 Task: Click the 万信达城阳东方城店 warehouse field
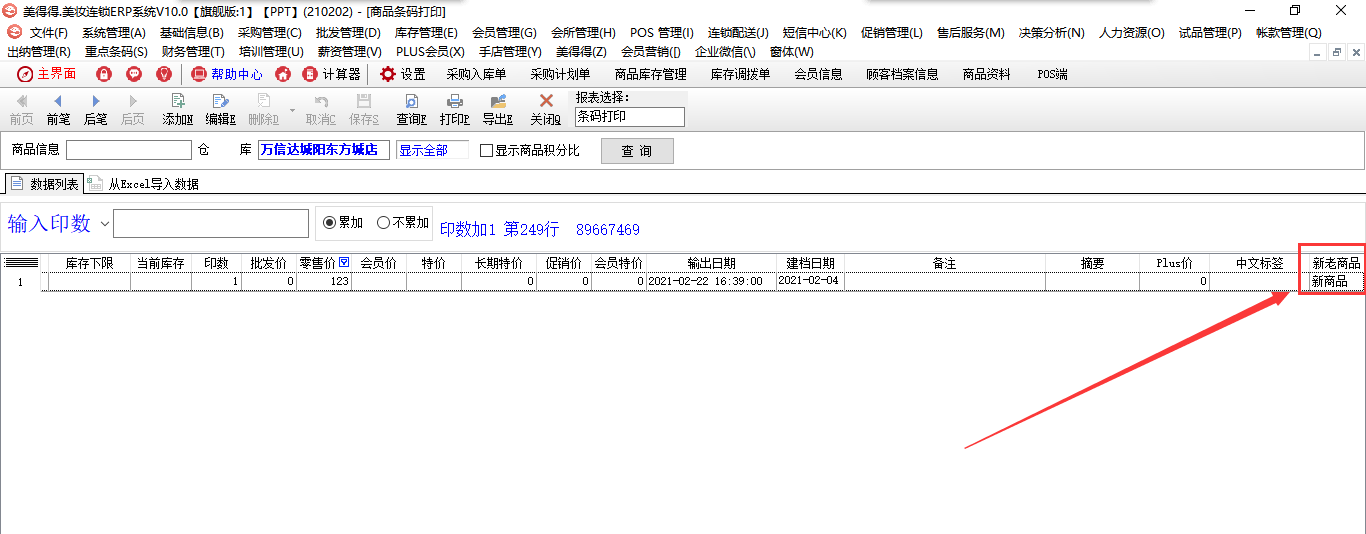(x=323, y=150)
